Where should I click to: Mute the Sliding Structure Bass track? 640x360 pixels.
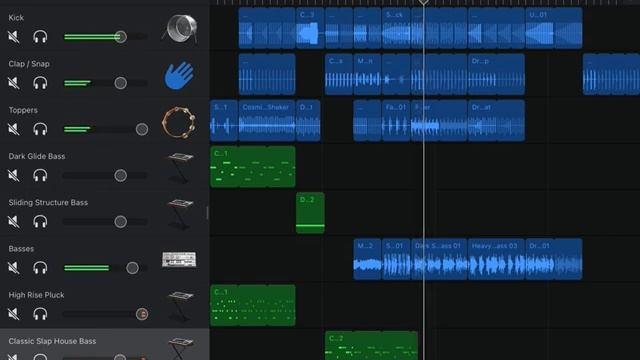coord(14,222)
